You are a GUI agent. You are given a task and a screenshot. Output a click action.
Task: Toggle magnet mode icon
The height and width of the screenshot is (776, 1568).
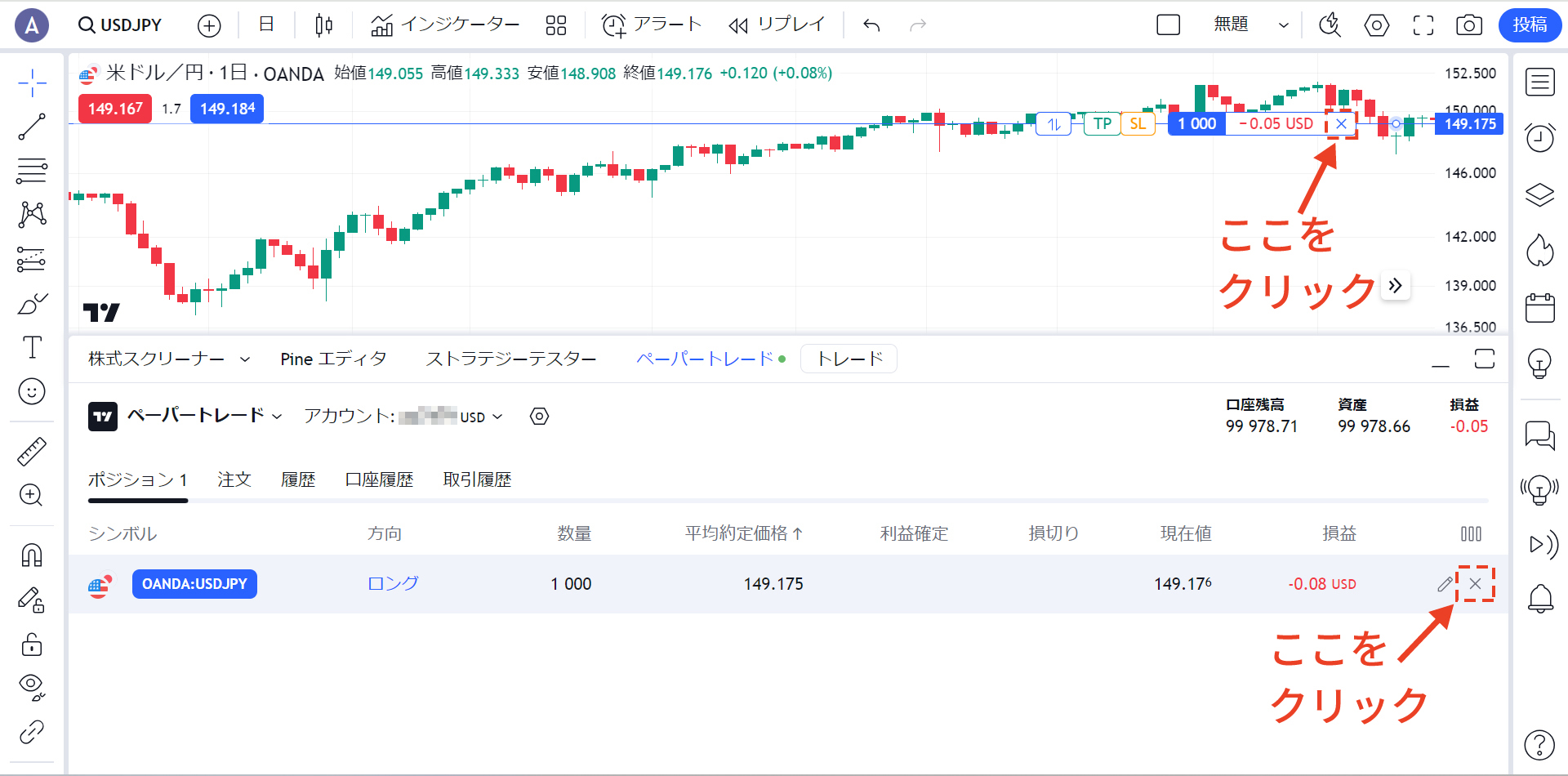(32, 555)
